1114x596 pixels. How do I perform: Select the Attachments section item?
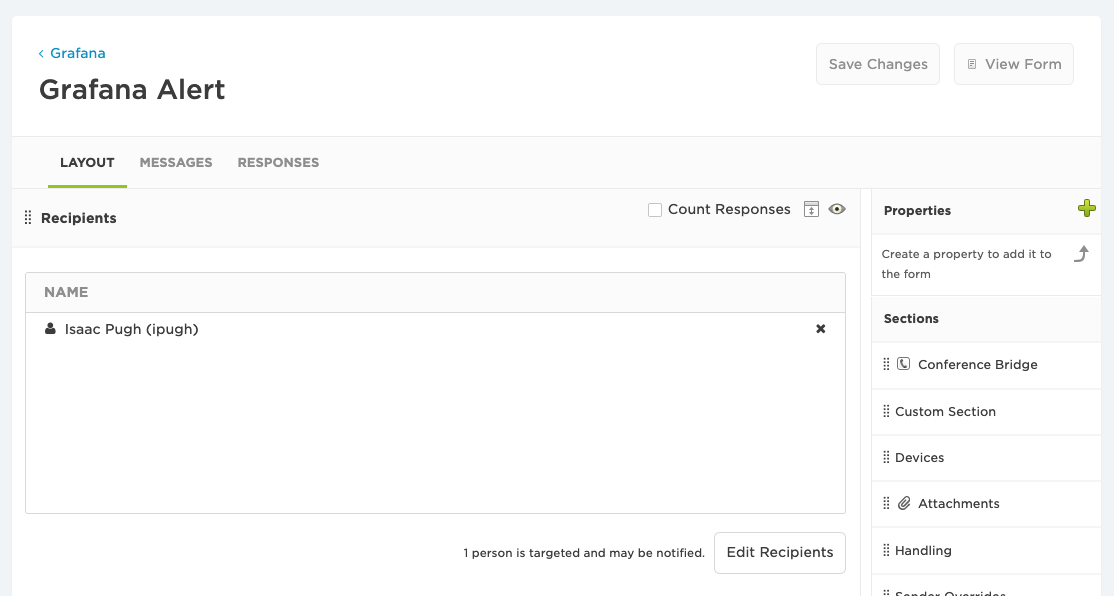click(986, 504)
